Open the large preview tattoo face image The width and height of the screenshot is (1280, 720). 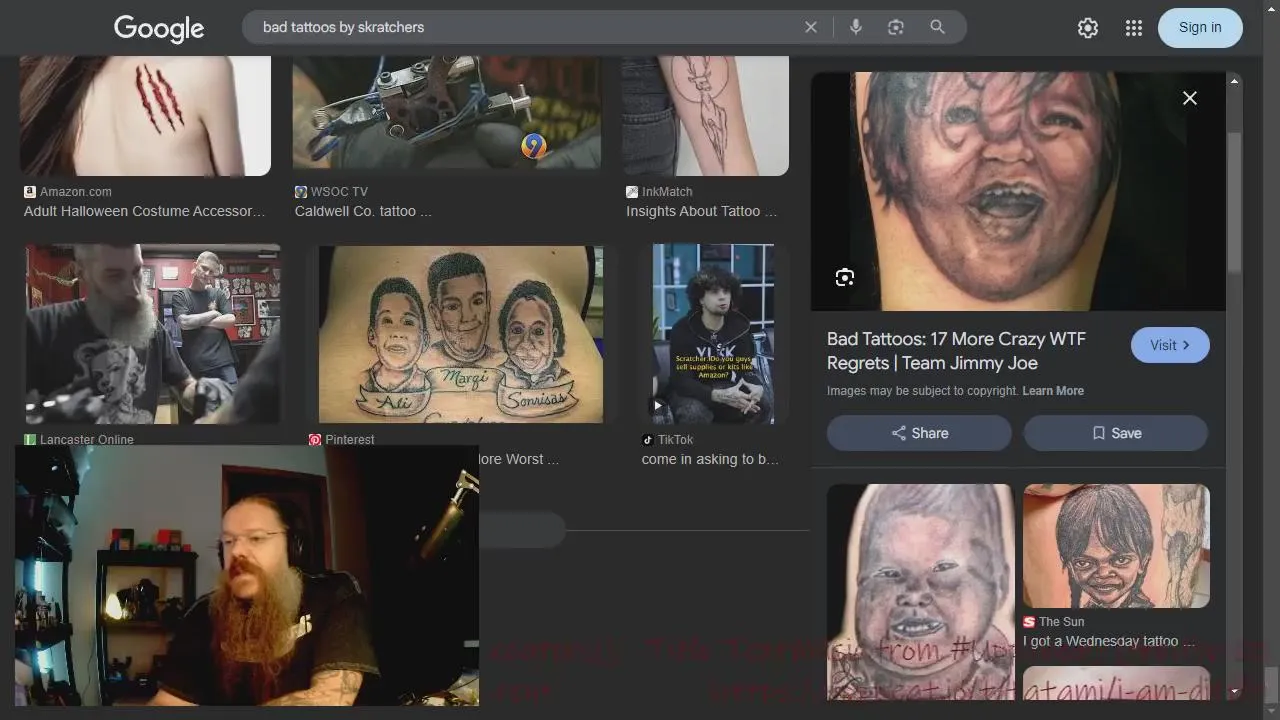(x=1018, y=191)
